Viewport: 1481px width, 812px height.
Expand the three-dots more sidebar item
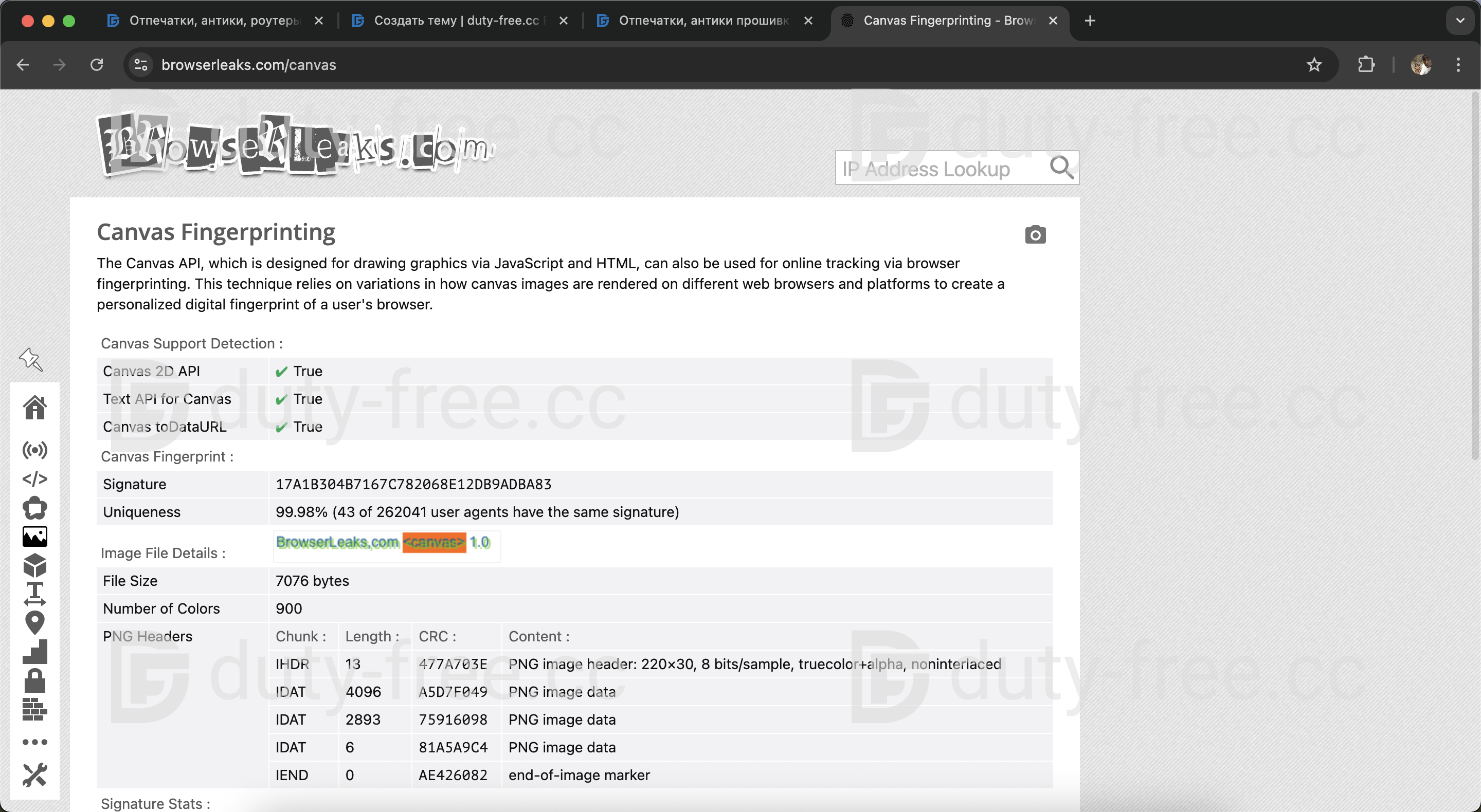pos(34,742)
